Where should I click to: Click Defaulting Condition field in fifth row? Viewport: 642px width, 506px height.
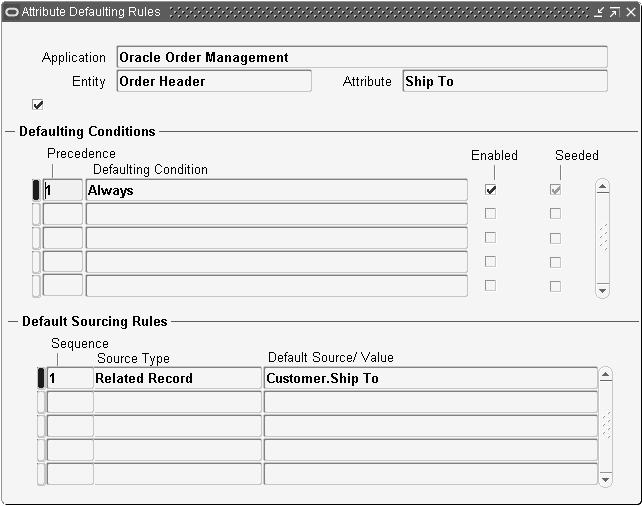click(x=276, y=285)
